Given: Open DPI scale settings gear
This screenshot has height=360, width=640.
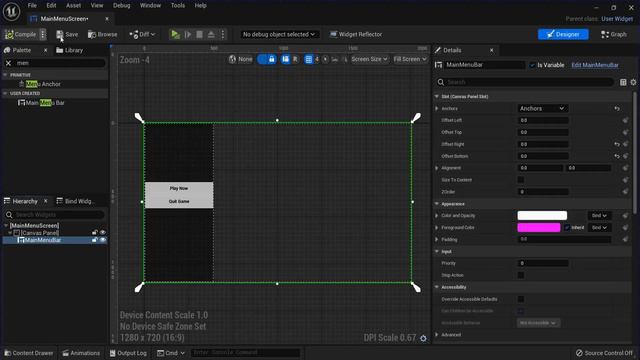Looking at the screenshot, I should pos(423,338).
